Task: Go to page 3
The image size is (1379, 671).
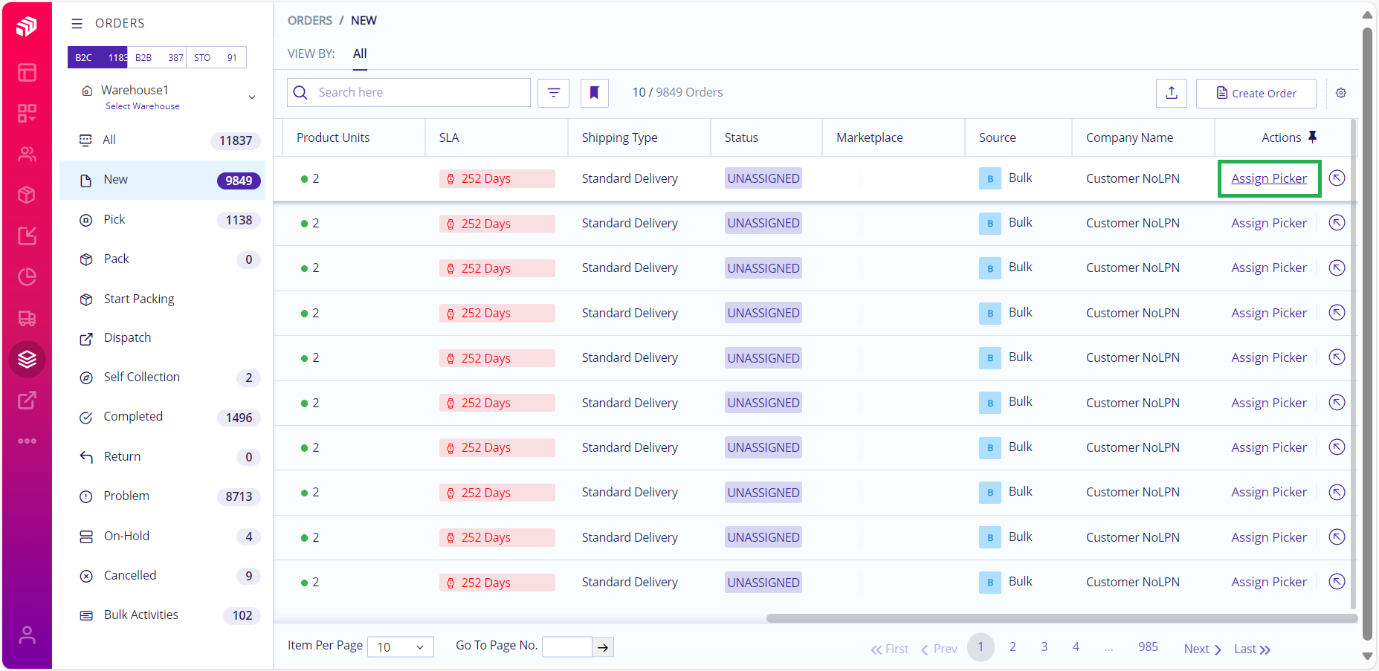Action: point(1044,647)
